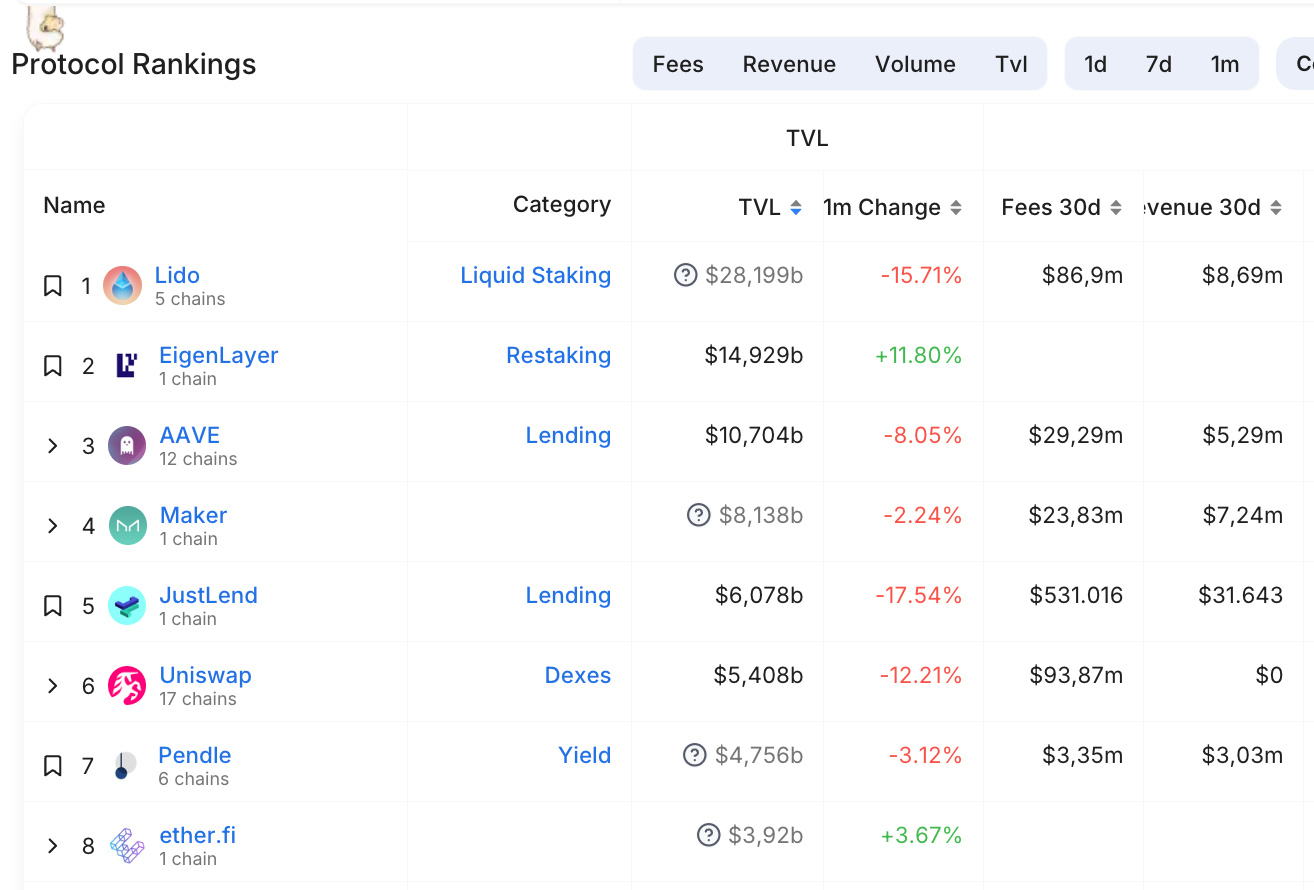Screen dimensions: 1314x890
Task: Click the +11.80% change value
Action: coord(919,355)
